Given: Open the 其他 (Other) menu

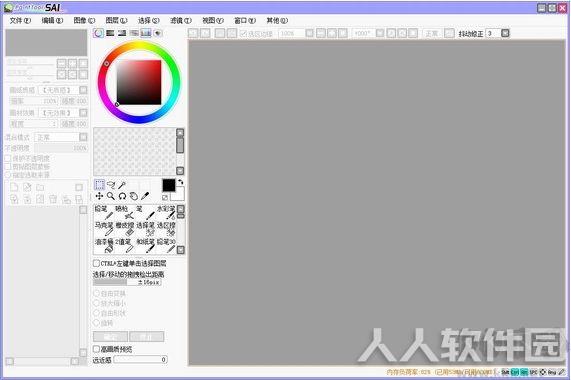Looking at the screenshot, I should click(x=277, y=20).
